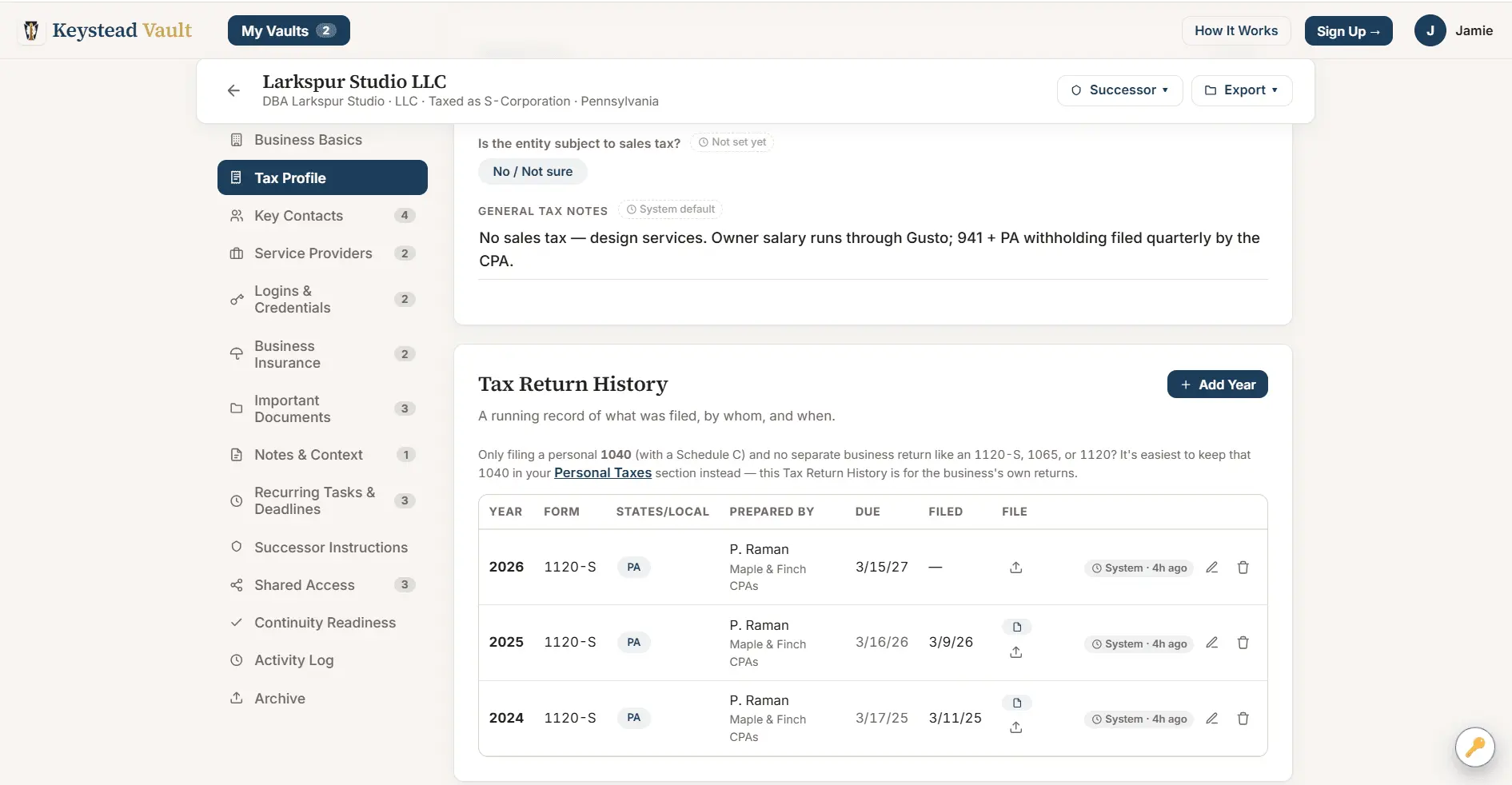Click the System 4h ago badge for 2026
Viewport: 1512px width, 785px height.
click(1139, 568)
